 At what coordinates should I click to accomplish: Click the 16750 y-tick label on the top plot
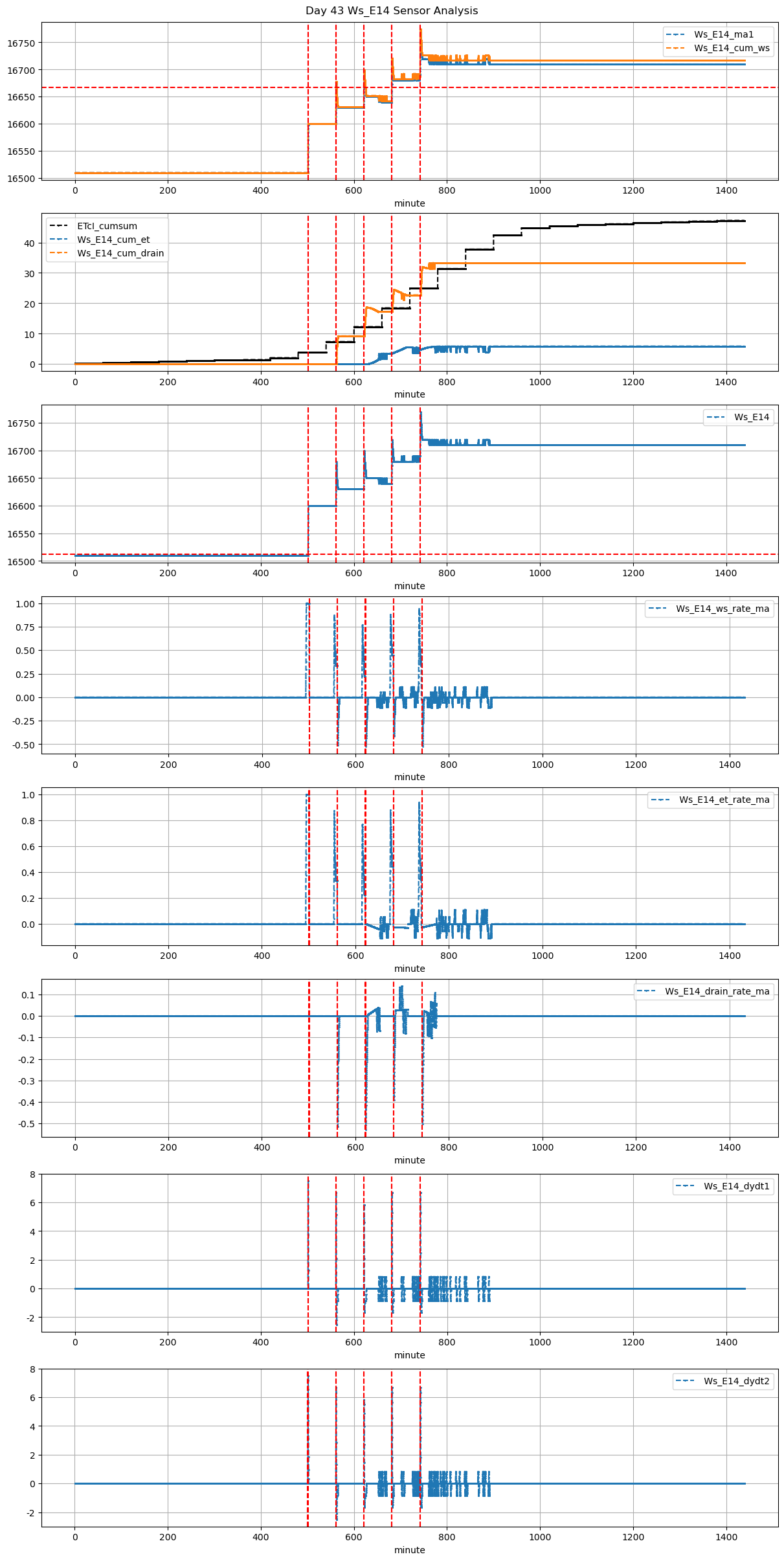click(21, 43)
